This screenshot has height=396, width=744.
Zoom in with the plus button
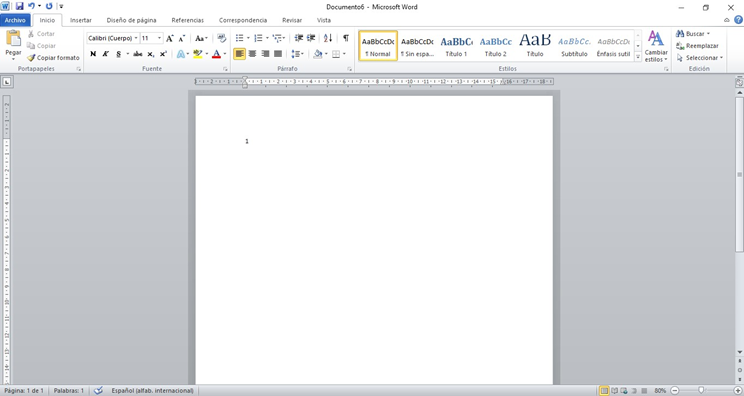[737, 391]
